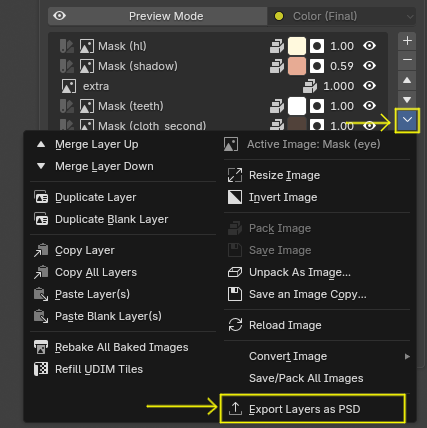427x428 pixels.
Task: Choose Resize Image
Action: point(317,175)
